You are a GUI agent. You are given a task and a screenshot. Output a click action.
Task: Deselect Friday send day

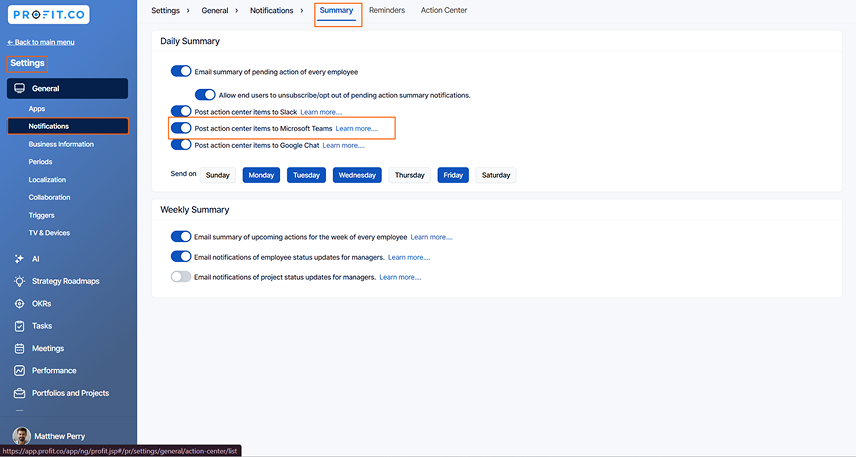pos(453,175)
